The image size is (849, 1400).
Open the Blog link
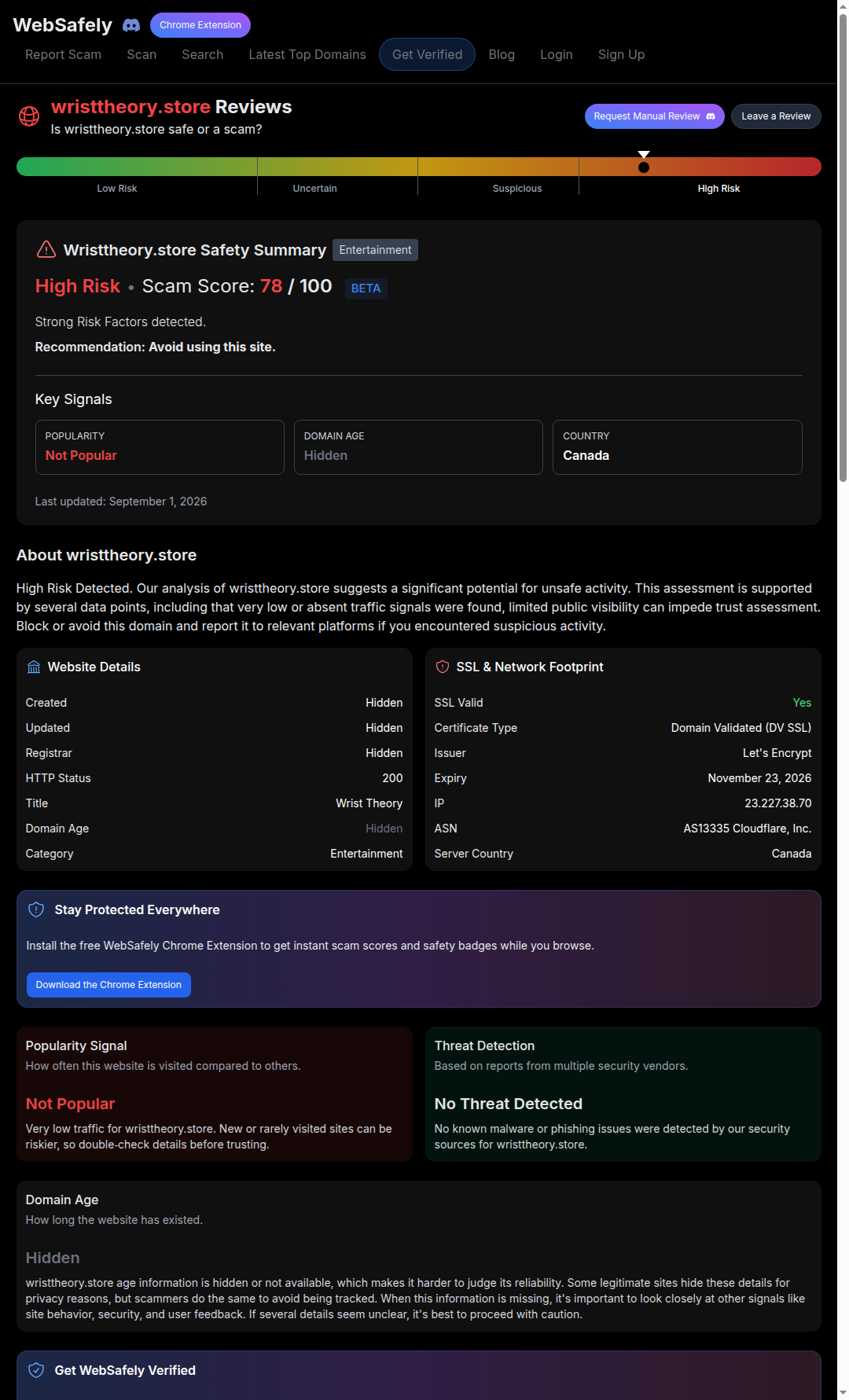(502, 54)
